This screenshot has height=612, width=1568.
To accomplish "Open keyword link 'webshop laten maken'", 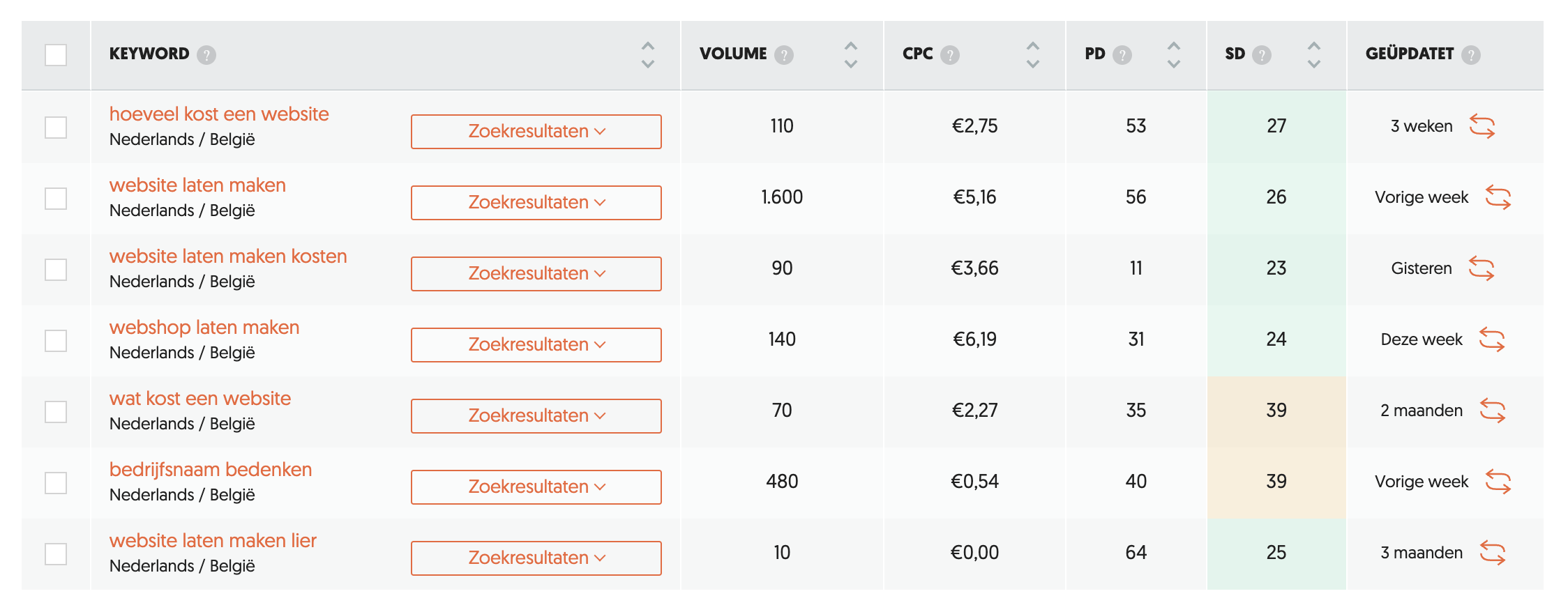I will pos(204,328).
